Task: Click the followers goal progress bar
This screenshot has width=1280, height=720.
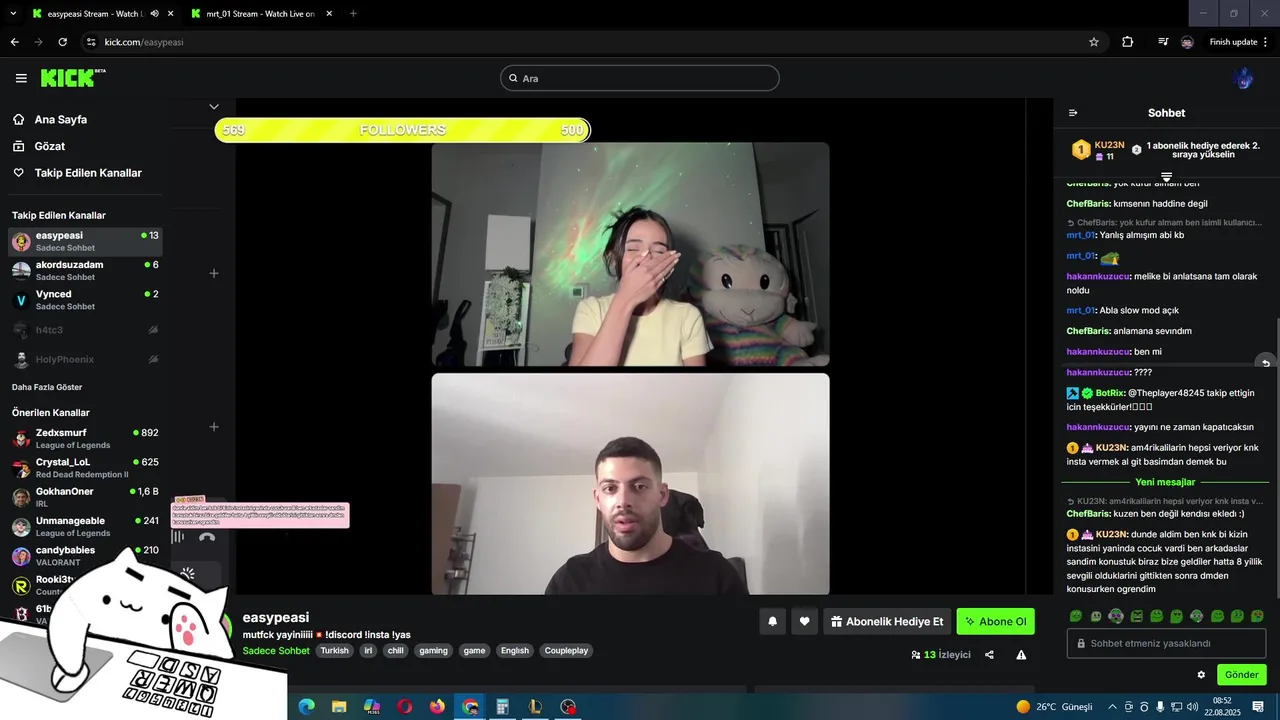Action: (402, 130)
